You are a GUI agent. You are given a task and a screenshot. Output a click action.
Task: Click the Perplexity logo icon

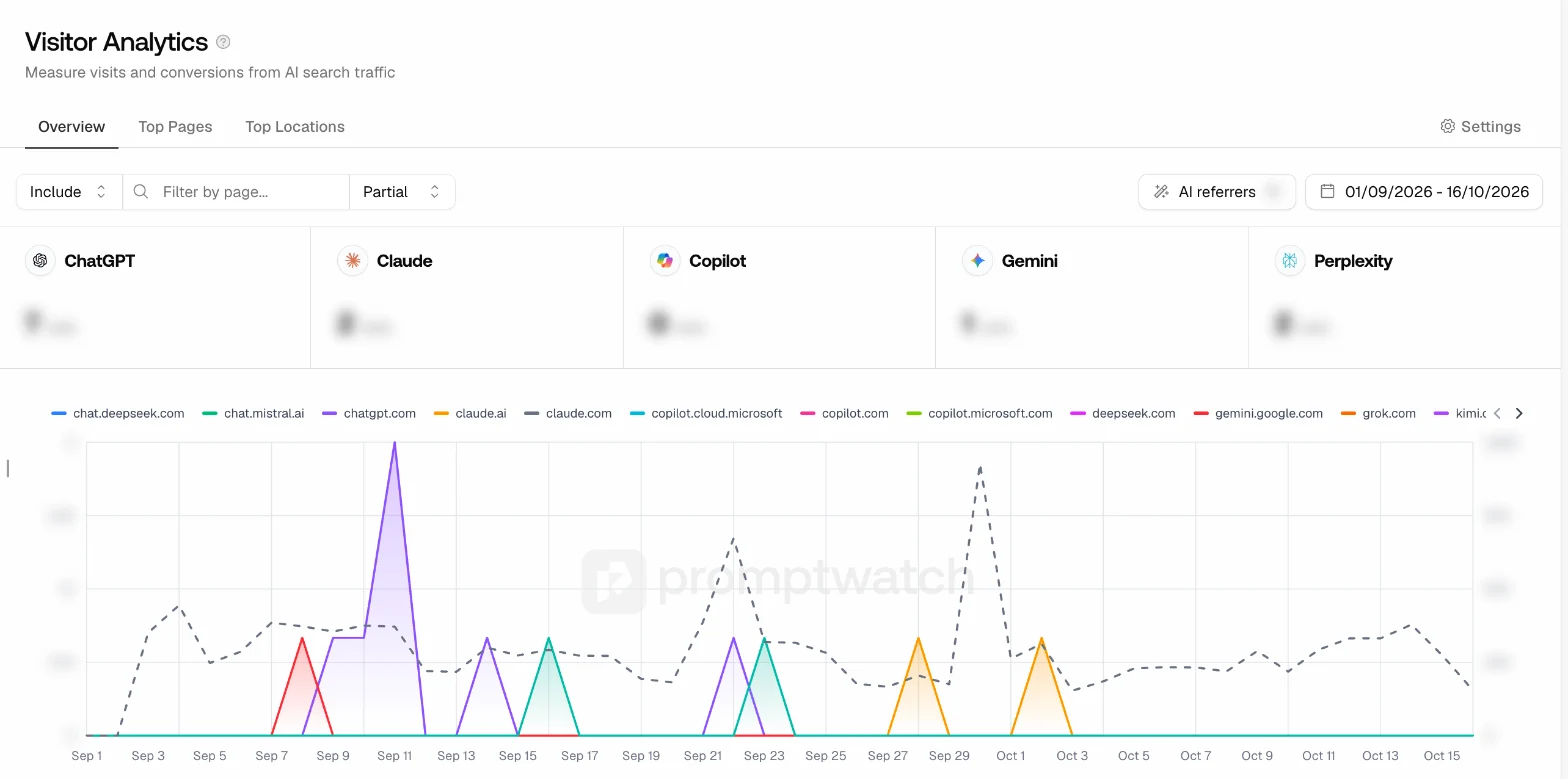point(1289,261)
